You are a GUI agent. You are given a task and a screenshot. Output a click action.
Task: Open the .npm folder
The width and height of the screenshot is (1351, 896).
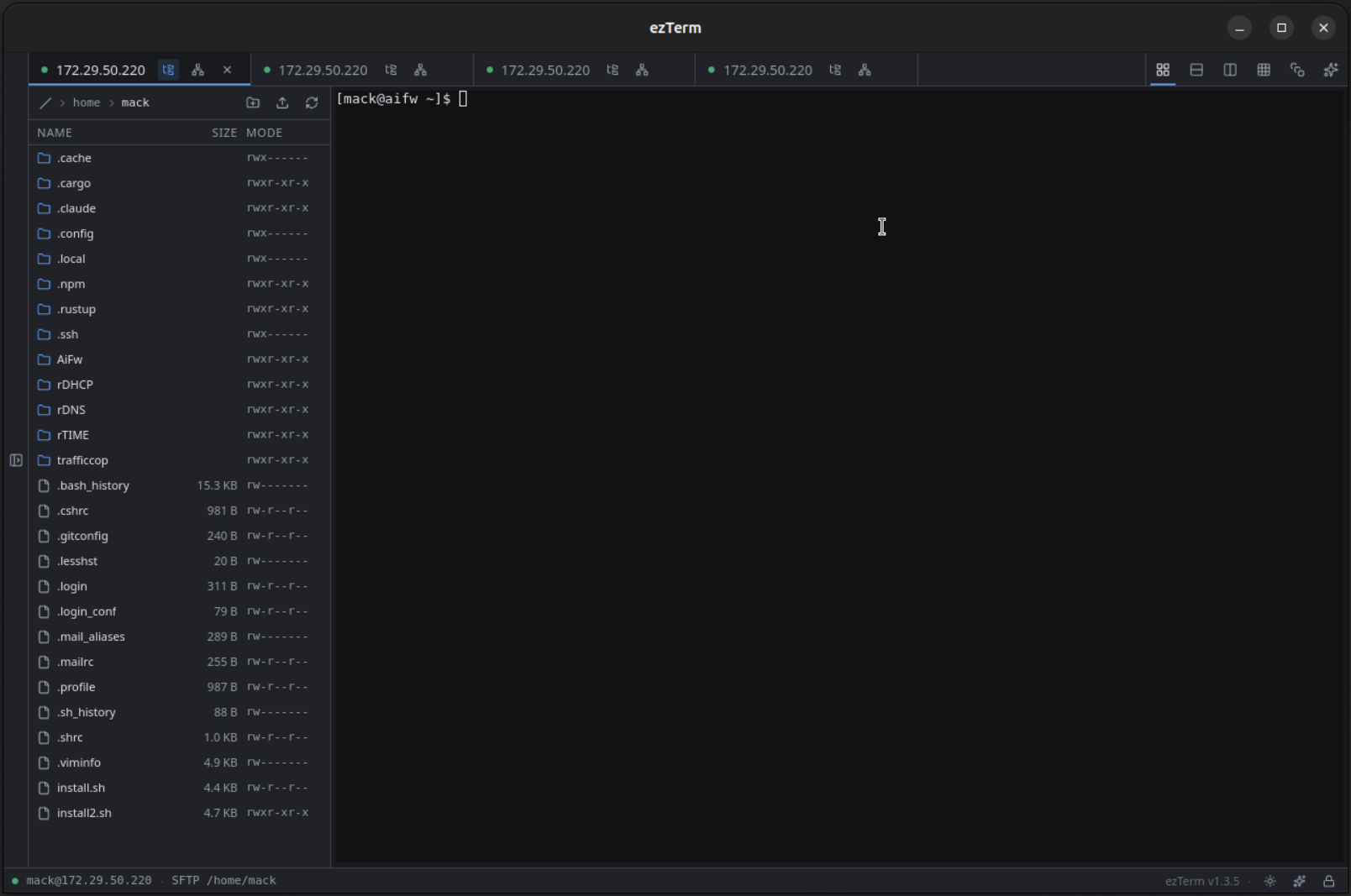[180, 284]
